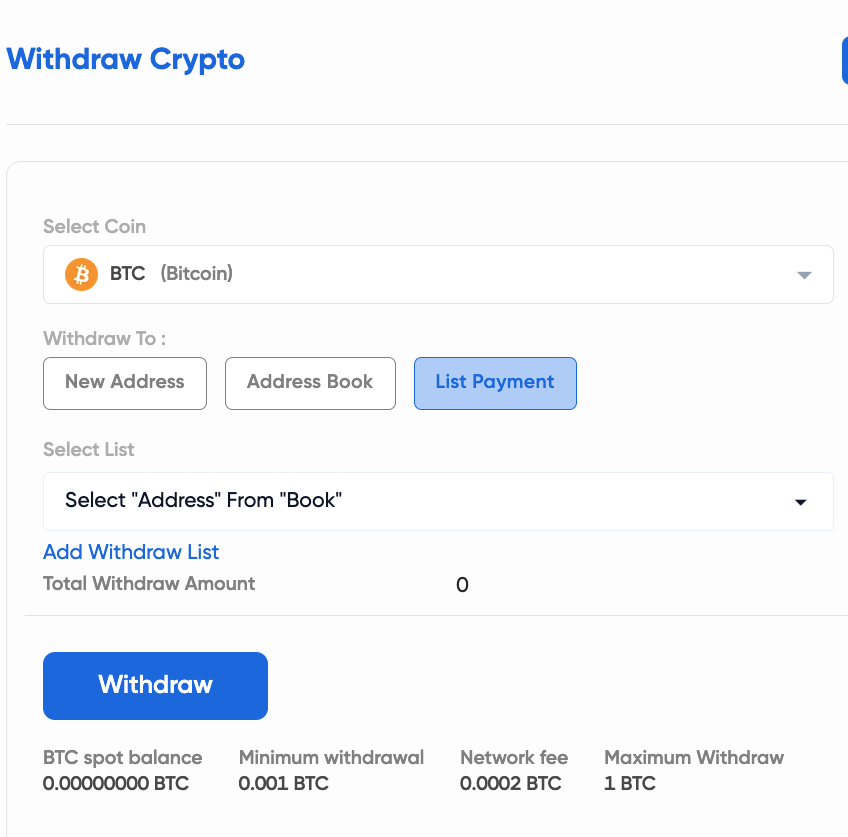Click the Withdraw Crypto heading
848x837 pixels.
(x=125, y=60)
